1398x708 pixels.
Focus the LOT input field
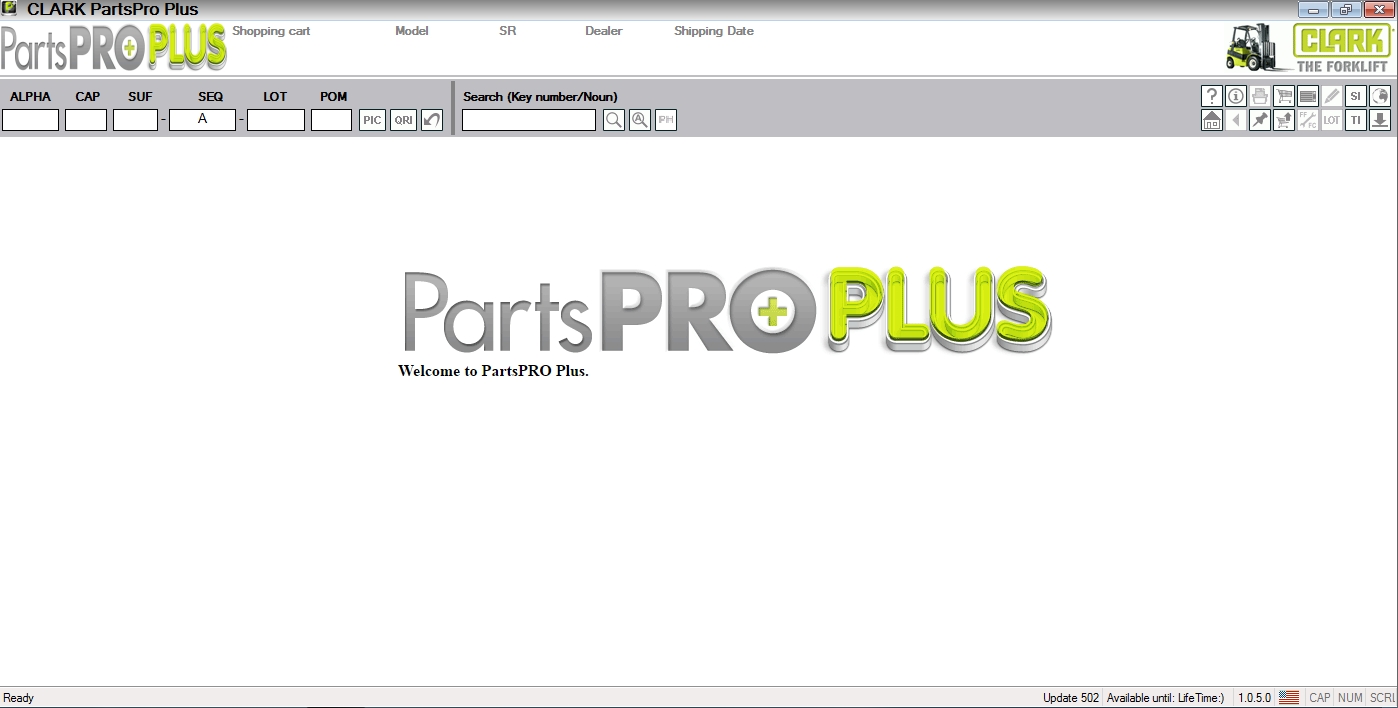pyautogui.click(x=276, y=120)
